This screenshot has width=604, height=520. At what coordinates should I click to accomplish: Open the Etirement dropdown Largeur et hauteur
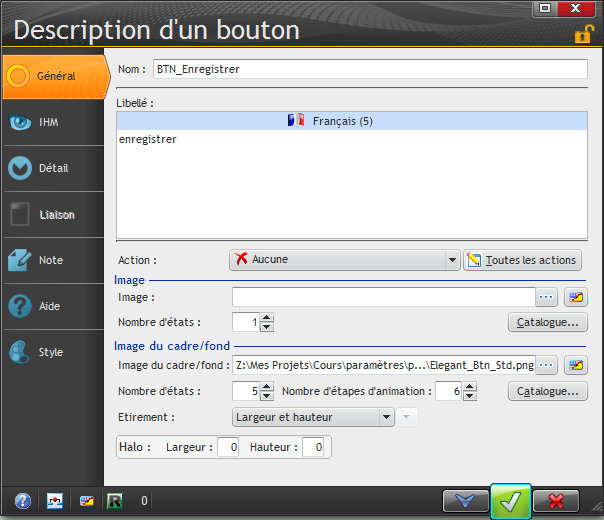pyautogui.click(x=313, y=417)
